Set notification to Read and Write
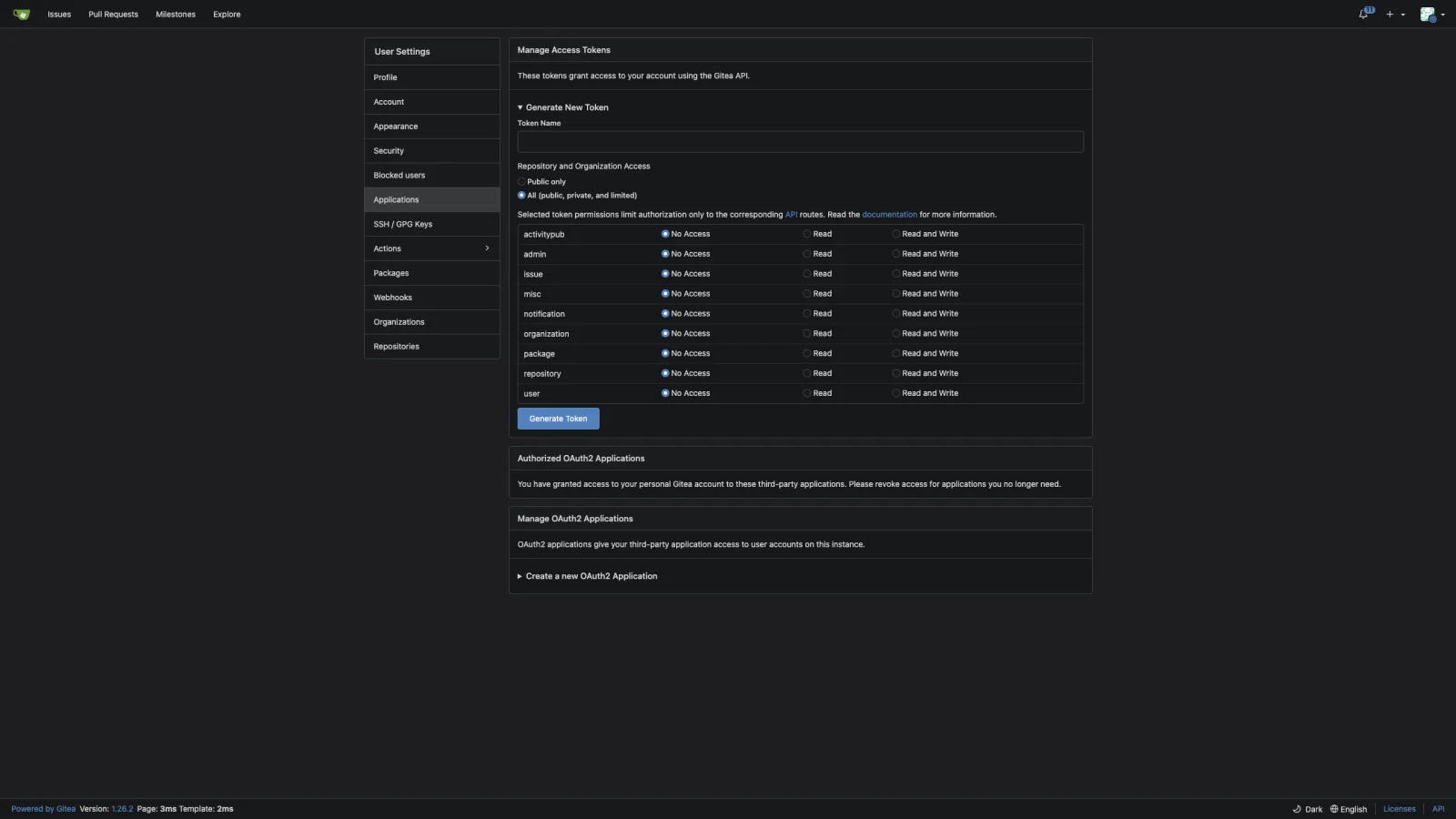 click(x=896, y=314)
